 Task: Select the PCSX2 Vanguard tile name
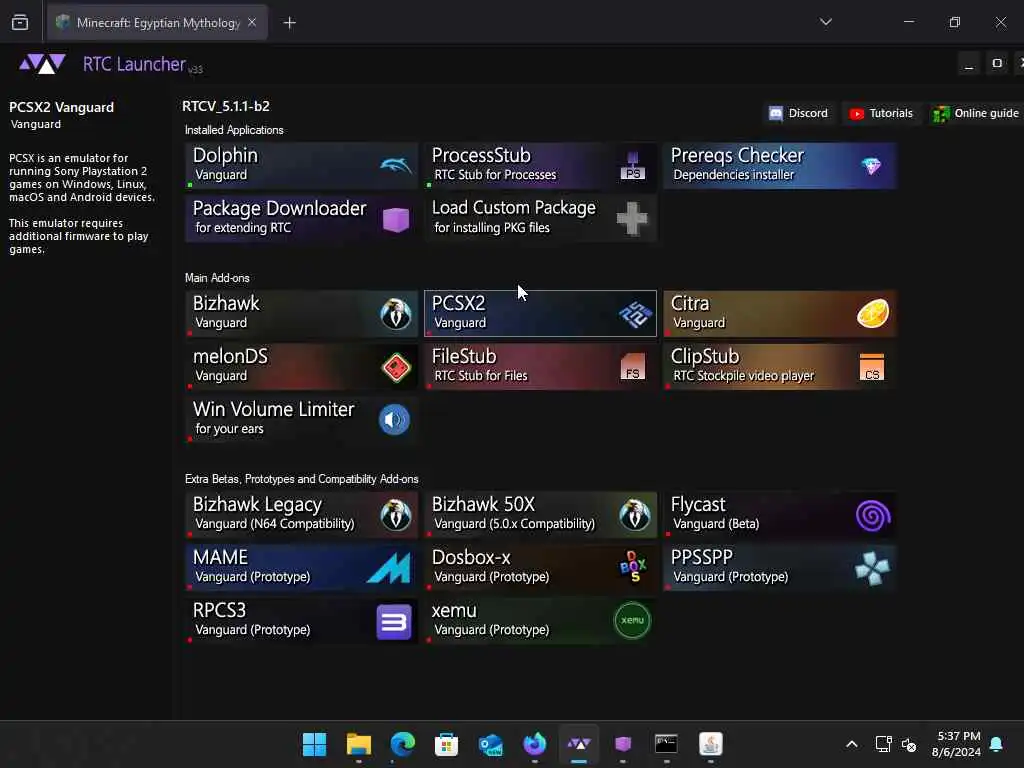458,303
